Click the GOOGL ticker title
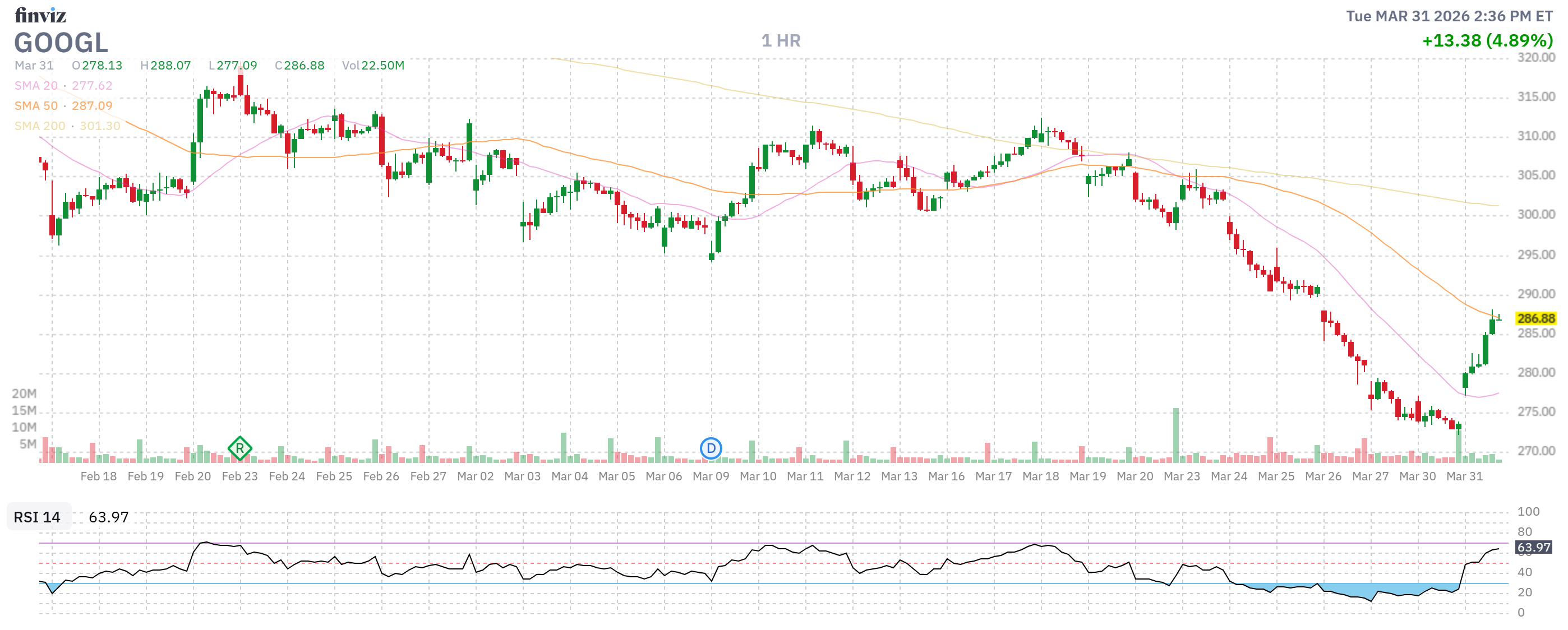Image resolution: width=1568 pixels, height=630 pixels. (61, 43)
